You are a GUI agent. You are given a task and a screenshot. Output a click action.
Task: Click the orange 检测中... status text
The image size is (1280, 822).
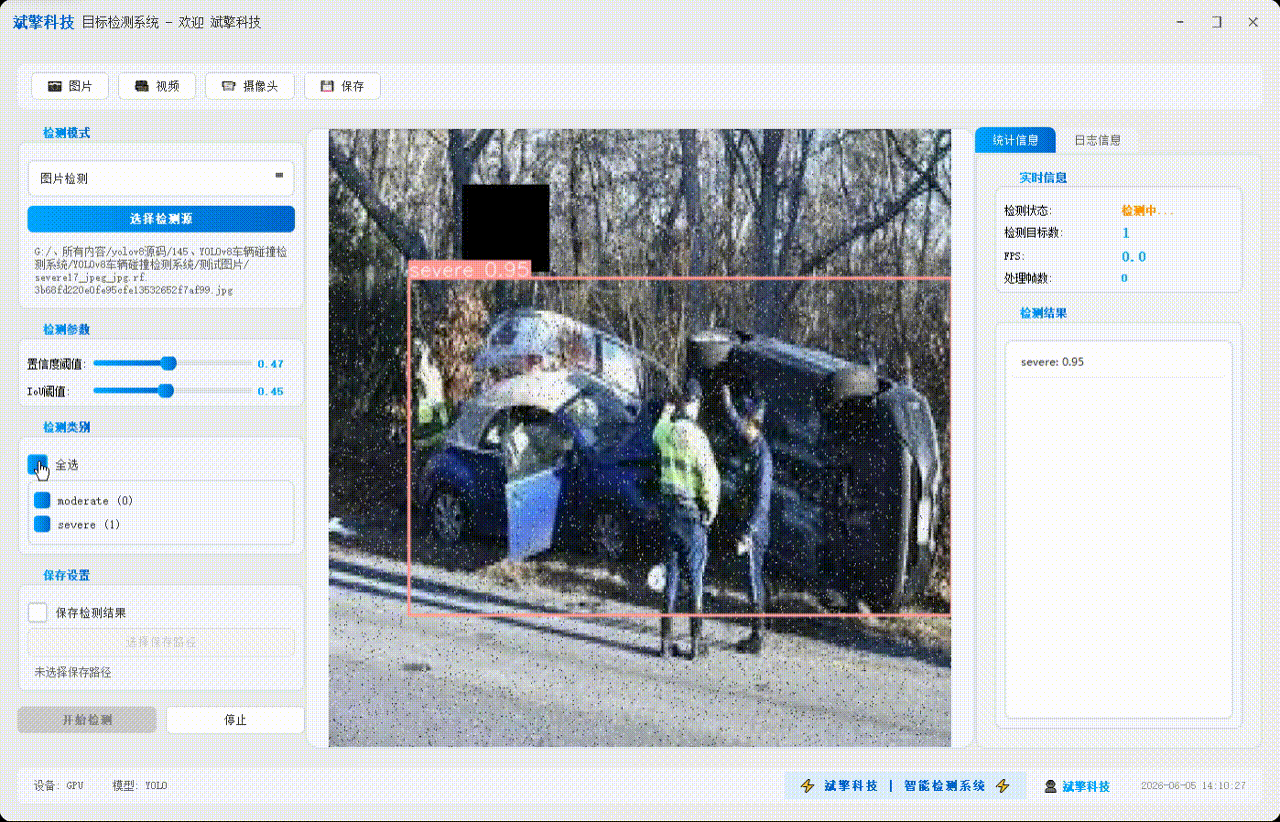1147,211
